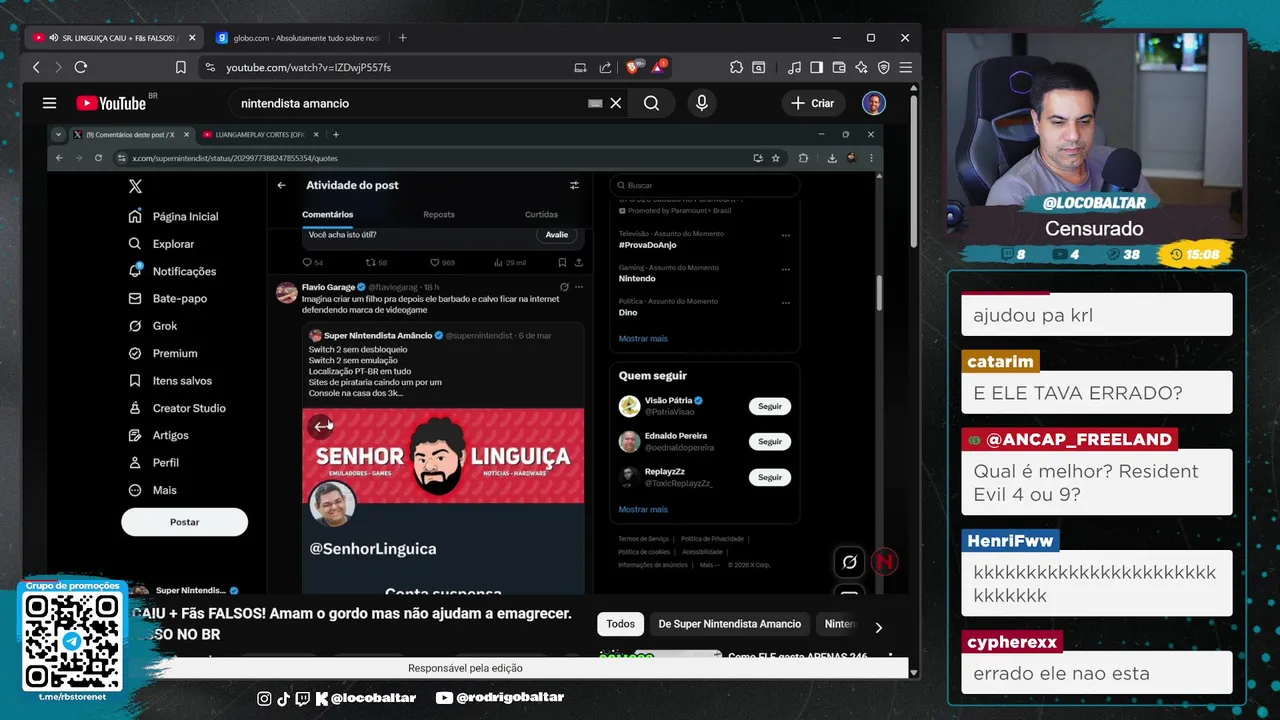Open the YouTube account avatar menu
The width and height of the screenshot is (1280, 720).
873,103
